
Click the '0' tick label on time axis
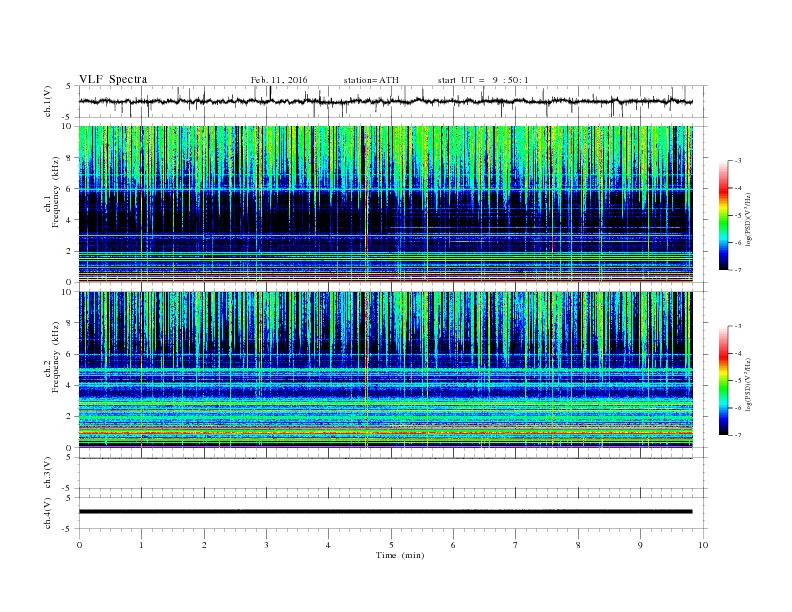(79, 545)
